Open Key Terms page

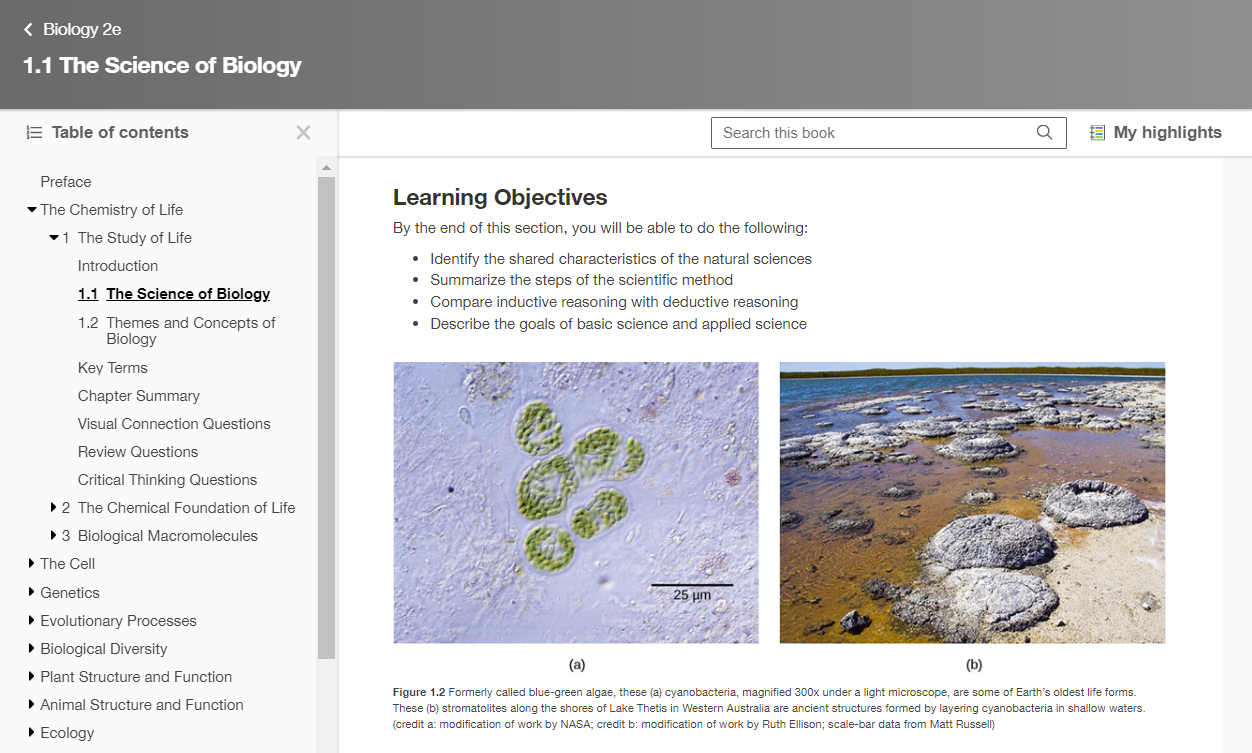(x=113, y=368)
